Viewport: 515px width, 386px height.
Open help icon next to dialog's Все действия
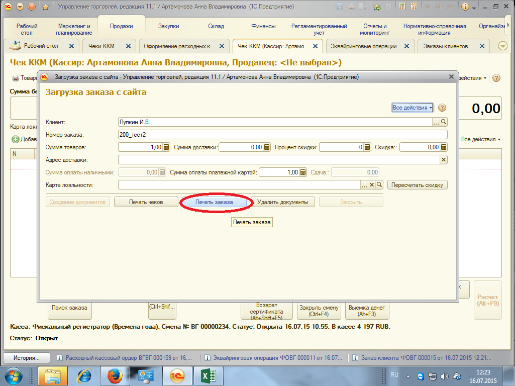[442, 108]
